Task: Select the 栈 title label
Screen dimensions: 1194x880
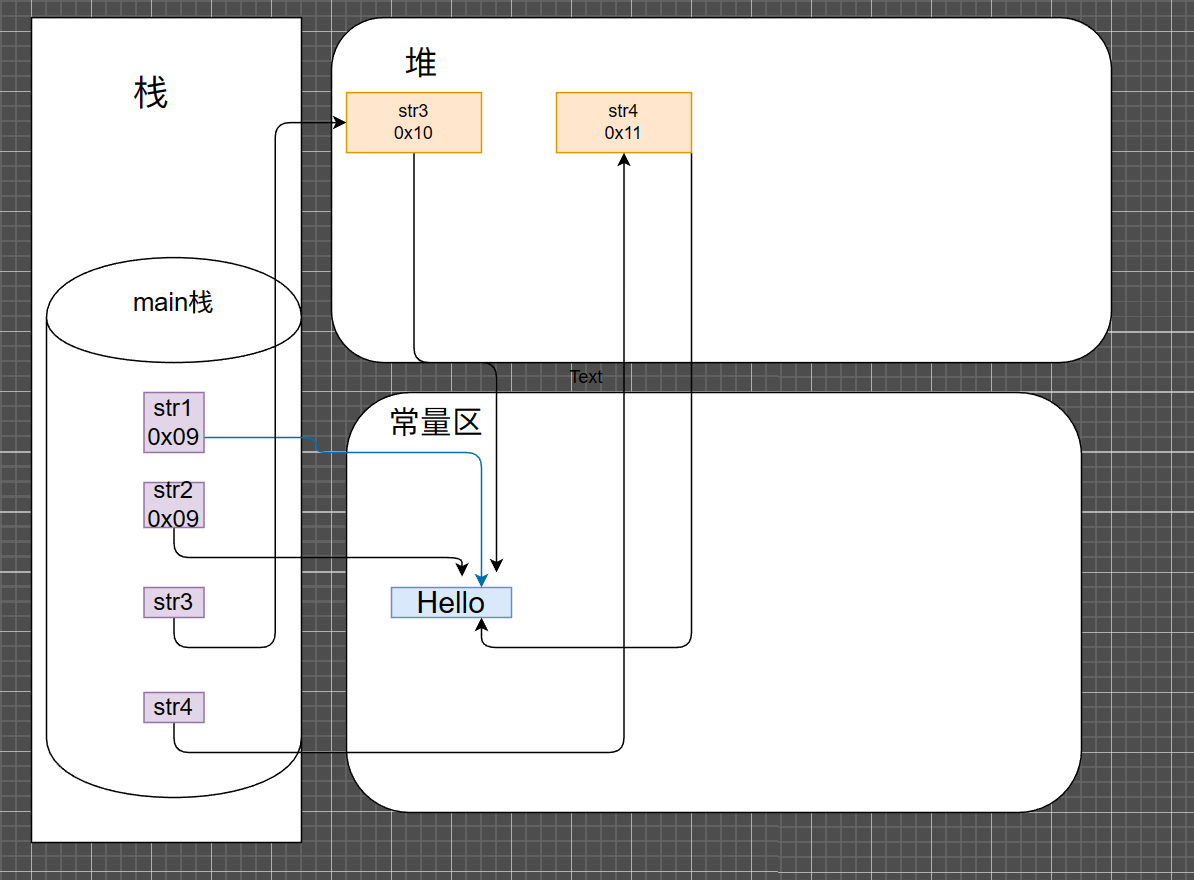Action: (x=151, y=93)
